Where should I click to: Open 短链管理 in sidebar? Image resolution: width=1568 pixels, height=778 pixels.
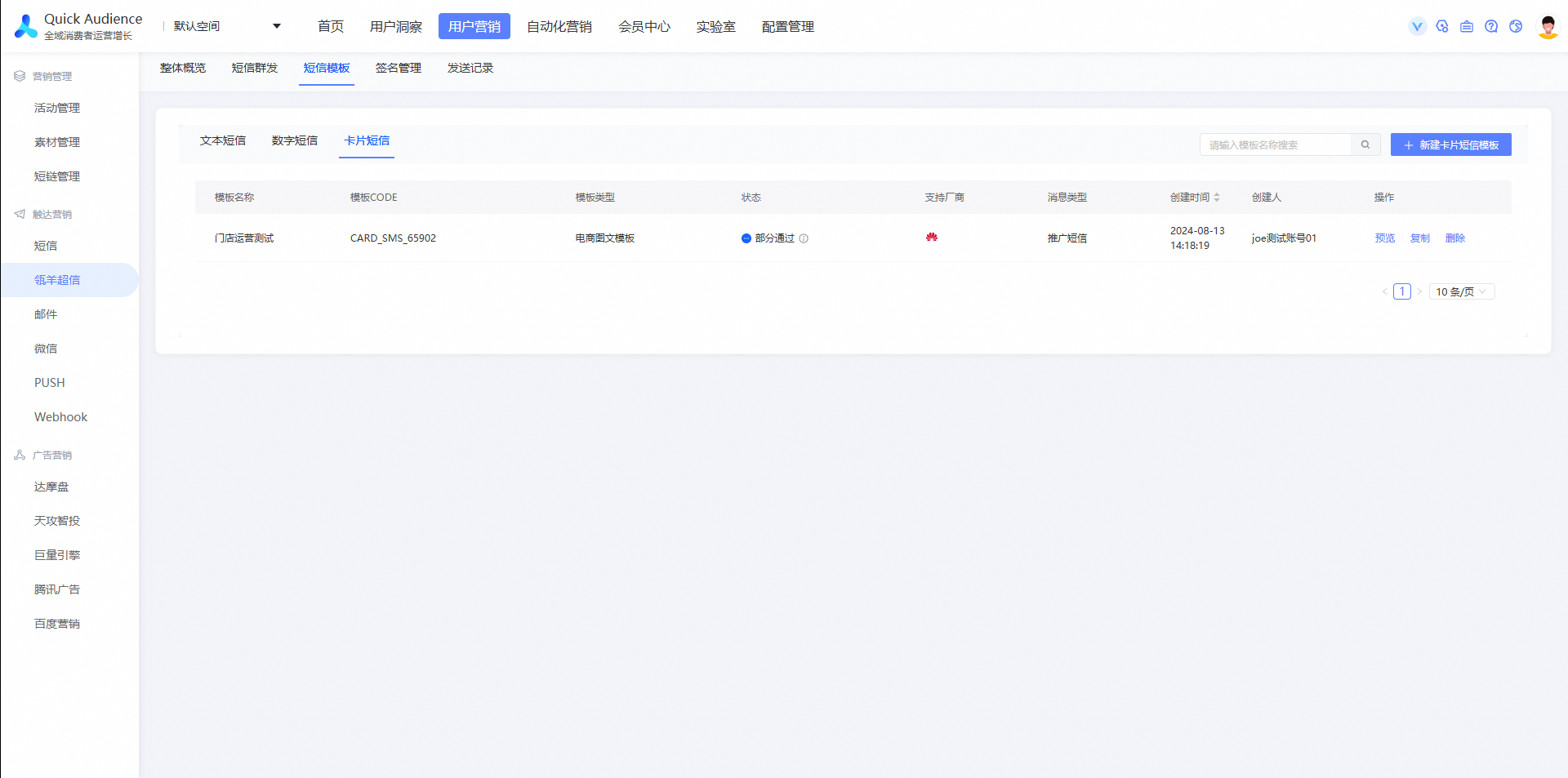[57, 176]
